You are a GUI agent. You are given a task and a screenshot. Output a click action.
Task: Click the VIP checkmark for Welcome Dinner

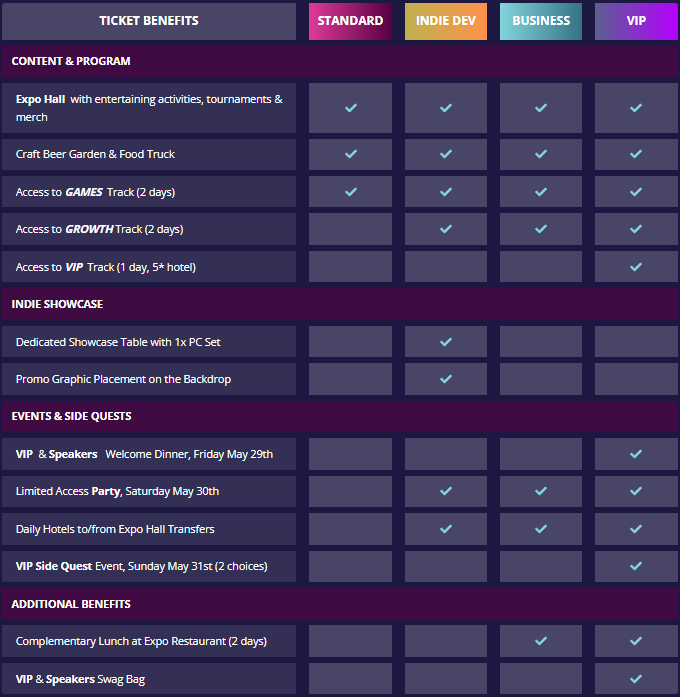(636, 454)
